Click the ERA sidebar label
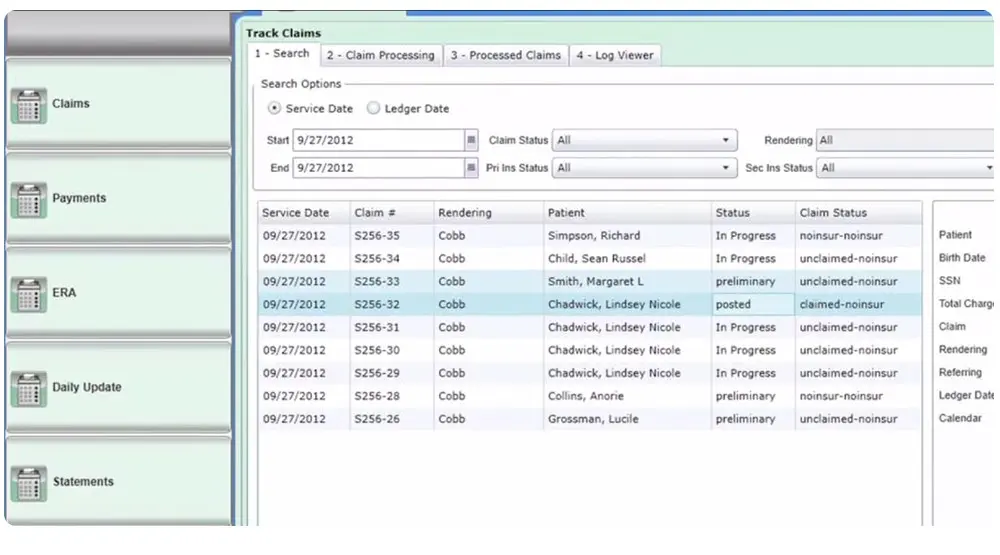 pos(64,292)
